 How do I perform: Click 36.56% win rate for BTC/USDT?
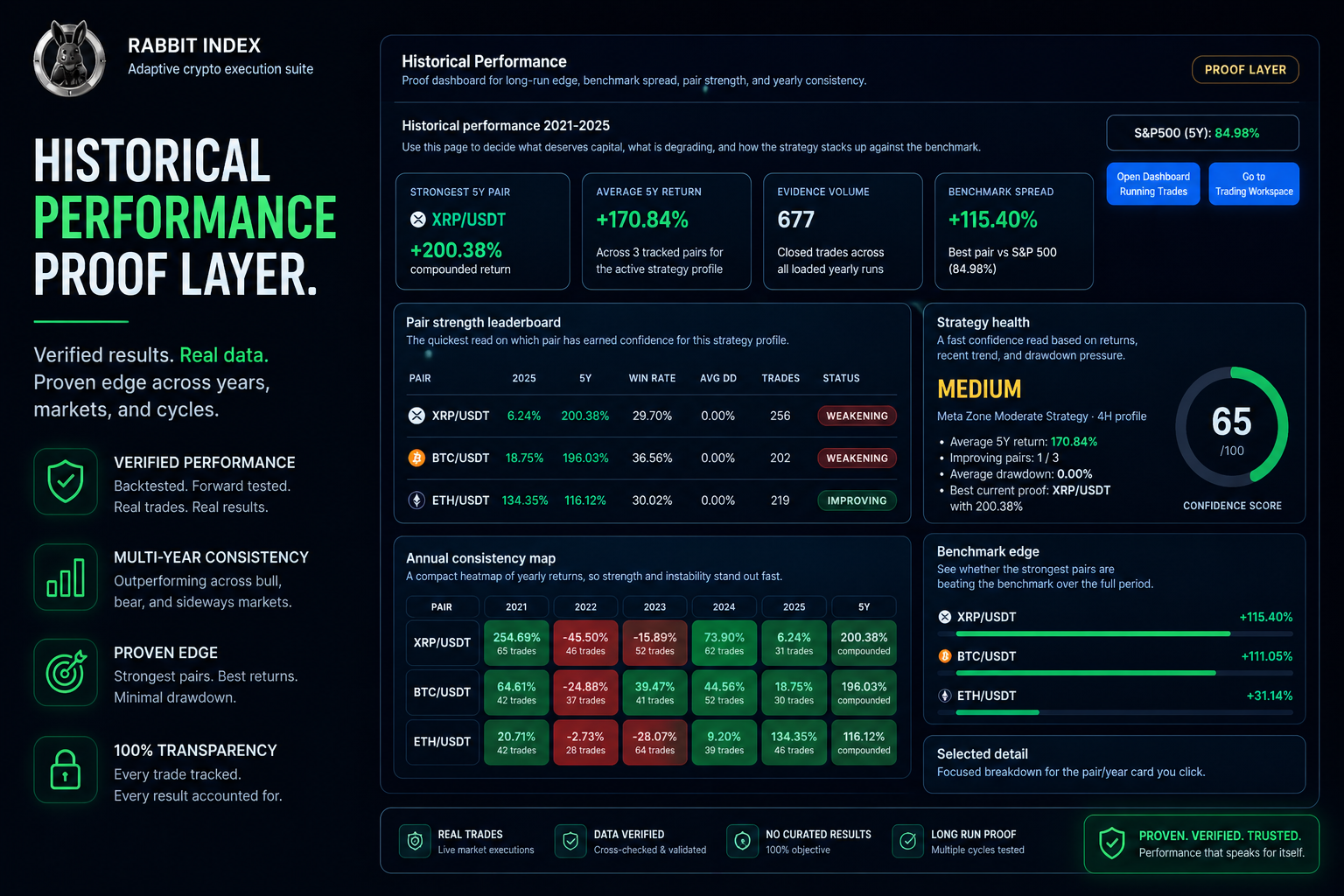pyautogui.click(x=652, y=458)
